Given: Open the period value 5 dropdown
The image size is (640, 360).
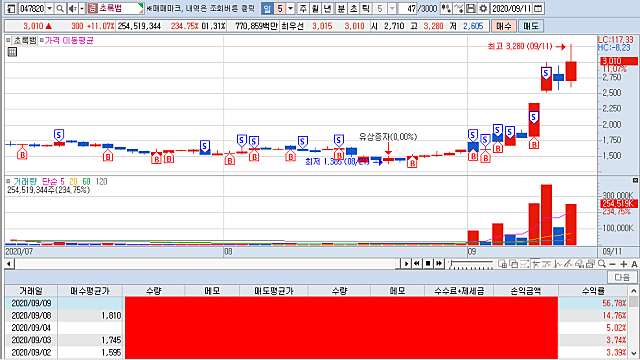Looking at the screenshot, I should click(290, 8).
